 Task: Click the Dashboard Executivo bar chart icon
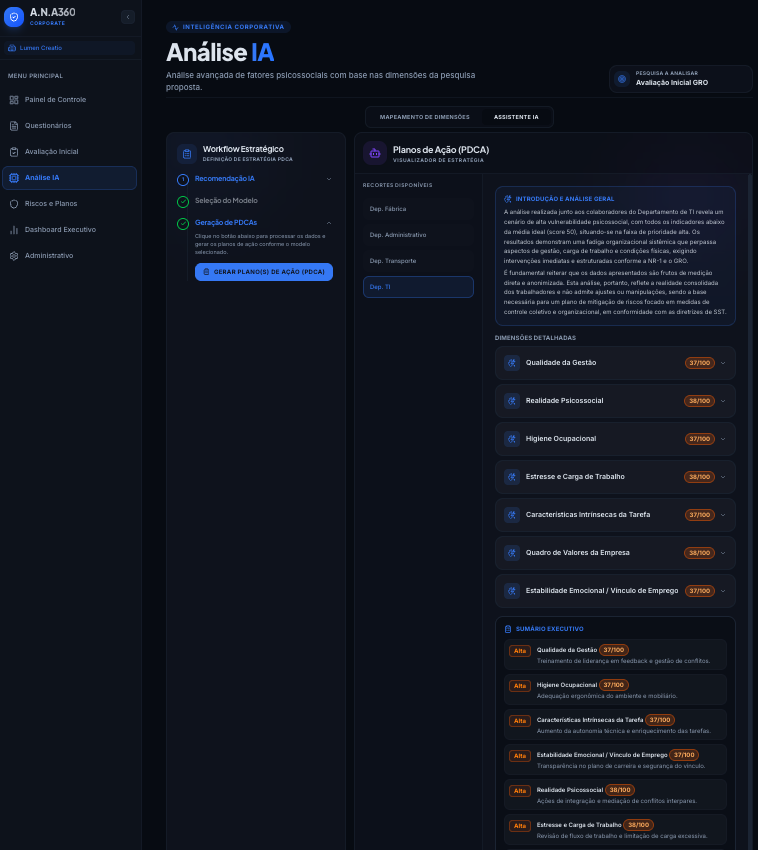(14, 230)
